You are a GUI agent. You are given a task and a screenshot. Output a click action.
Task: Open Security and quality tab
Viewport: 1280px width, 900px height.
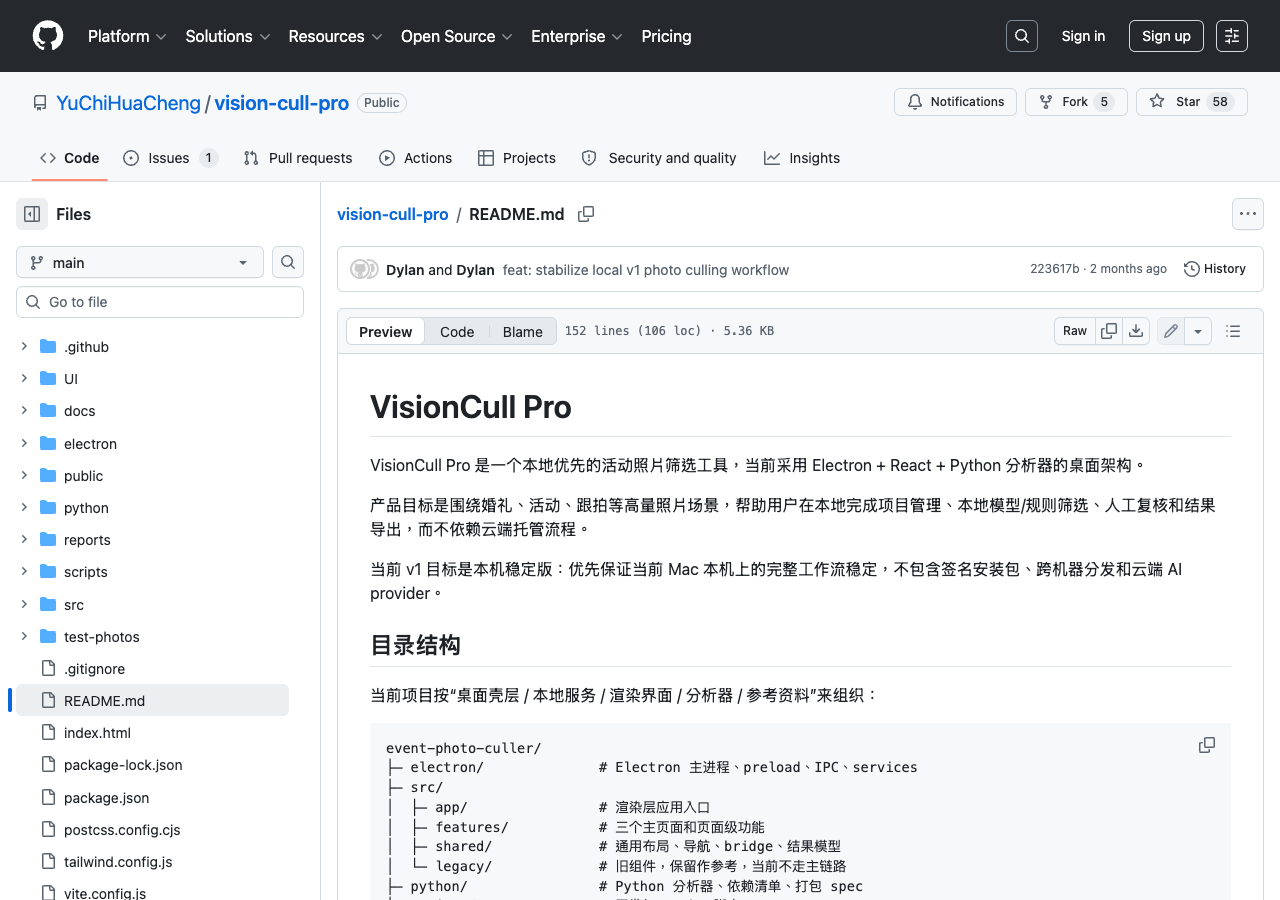[659, 158]
